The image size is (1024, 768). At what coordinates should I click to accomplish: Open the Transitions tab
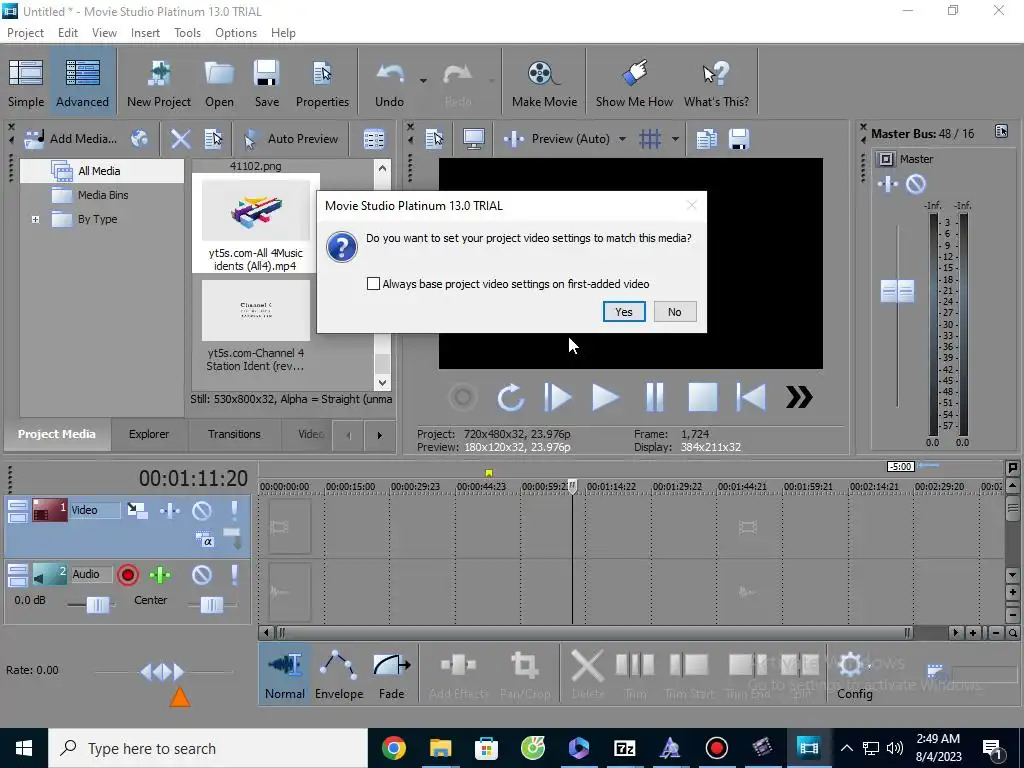click(x=234, y=434)
